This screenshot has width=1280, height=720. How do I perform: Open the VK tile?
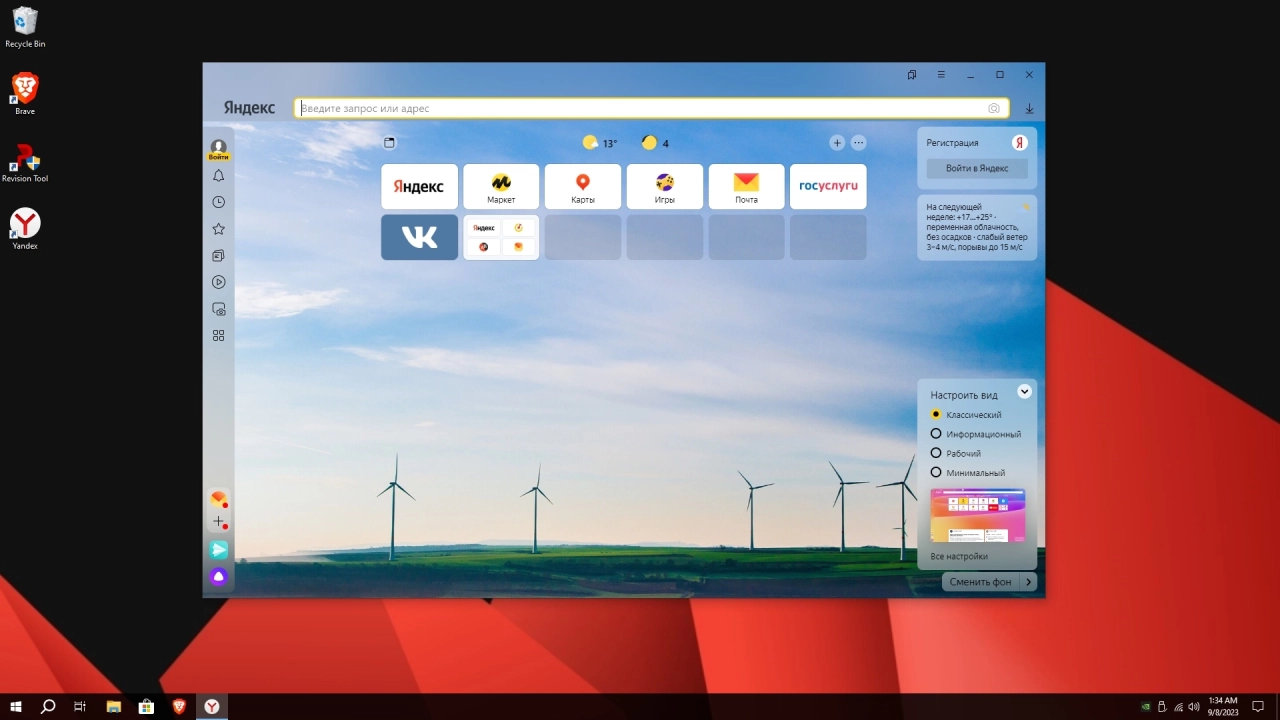pos(419,237)
